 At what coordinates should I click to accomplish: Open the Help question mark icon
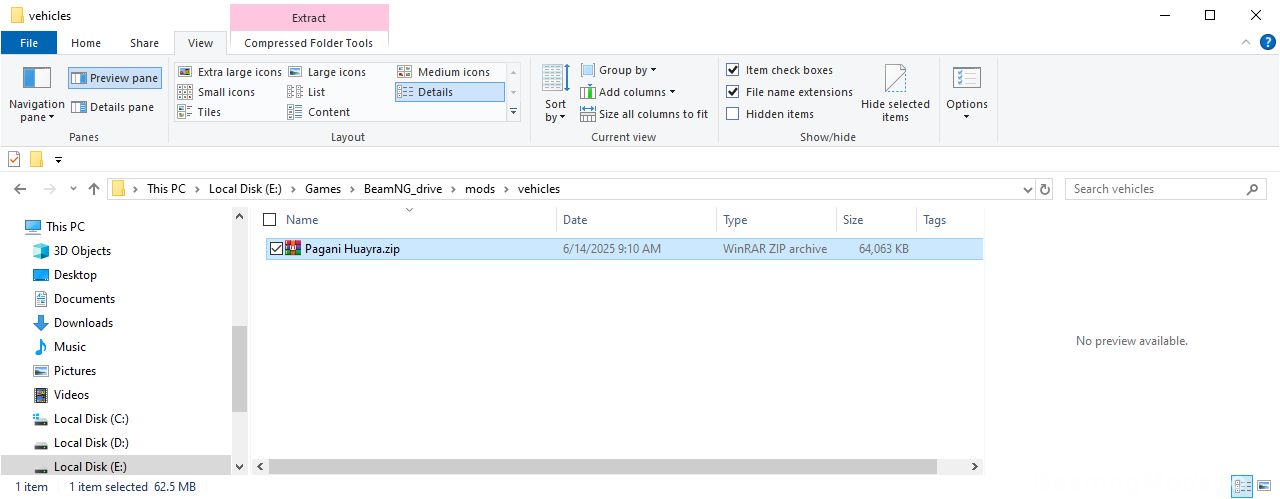tap(1267, 42)
